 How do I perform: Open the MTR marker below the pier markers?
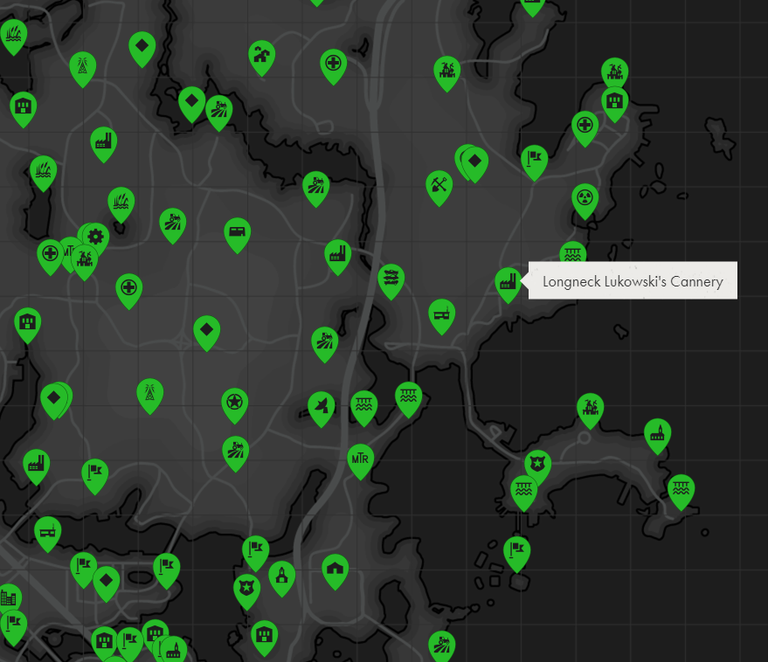coord(360,460)
